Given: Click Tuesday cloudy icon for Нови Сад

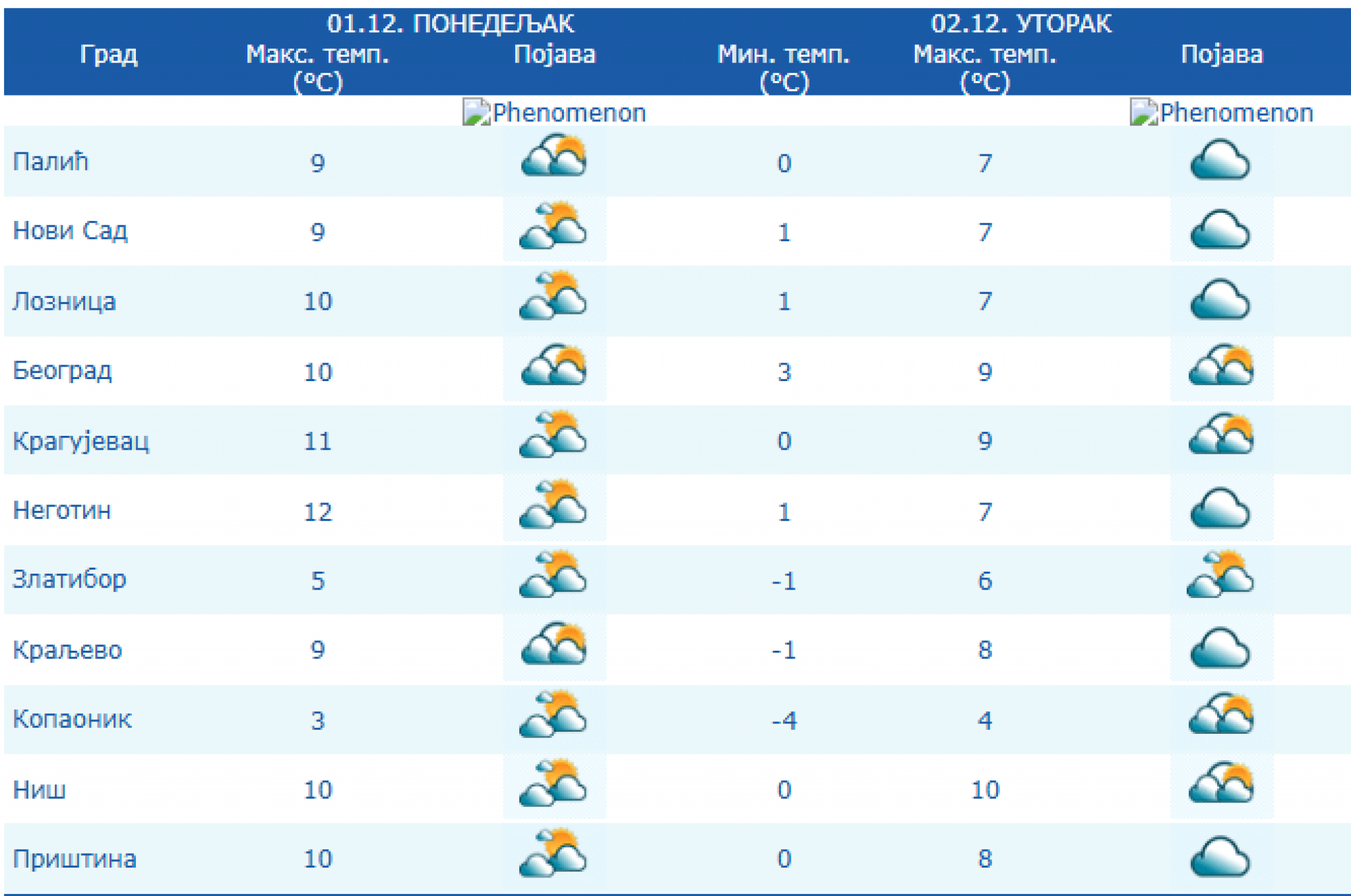Looking at the screenshot, I should click(1220, 230).
